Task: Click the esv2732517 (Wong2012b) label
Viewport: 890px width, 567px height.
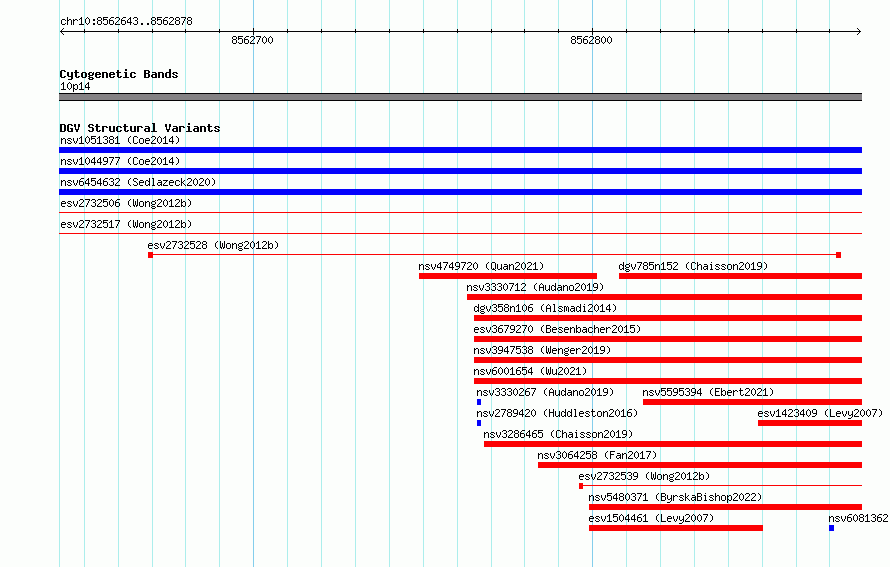Action: click(x=126, y=224)
